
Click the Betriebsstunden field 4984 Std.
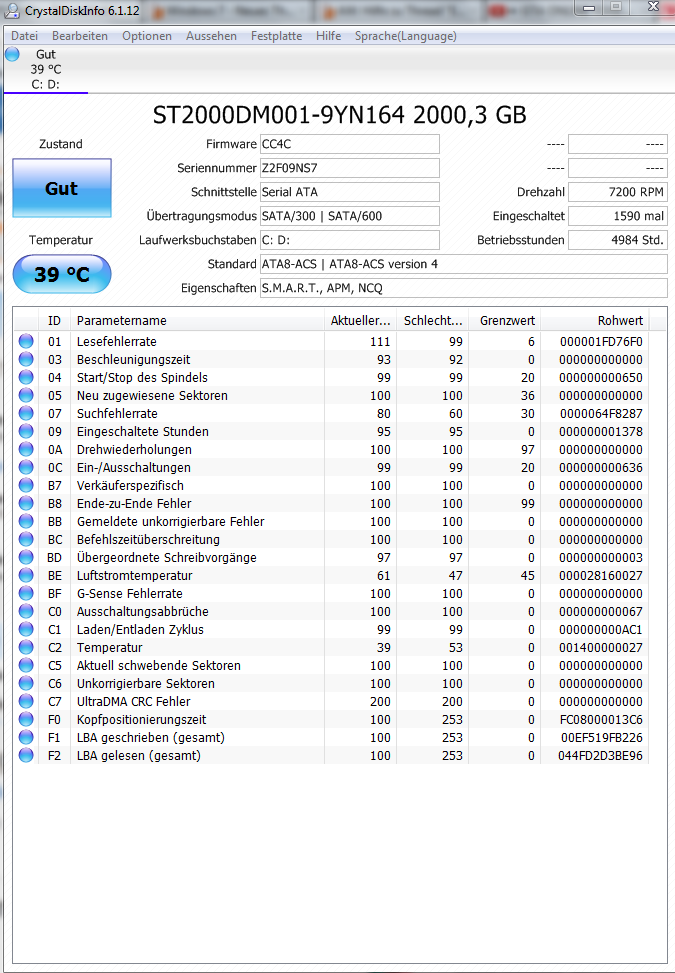click(x=618, y=240)
